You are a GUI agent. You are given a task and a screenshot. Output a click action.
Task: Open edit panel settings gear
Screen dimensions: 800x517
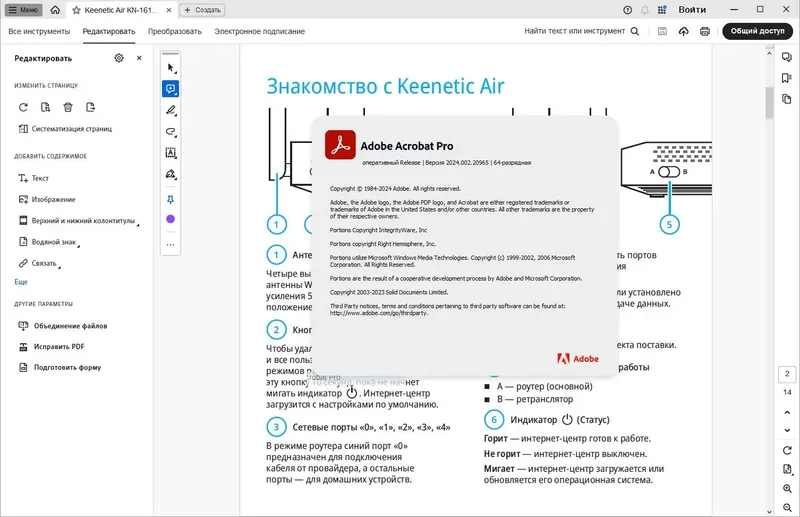click(119, 58)
